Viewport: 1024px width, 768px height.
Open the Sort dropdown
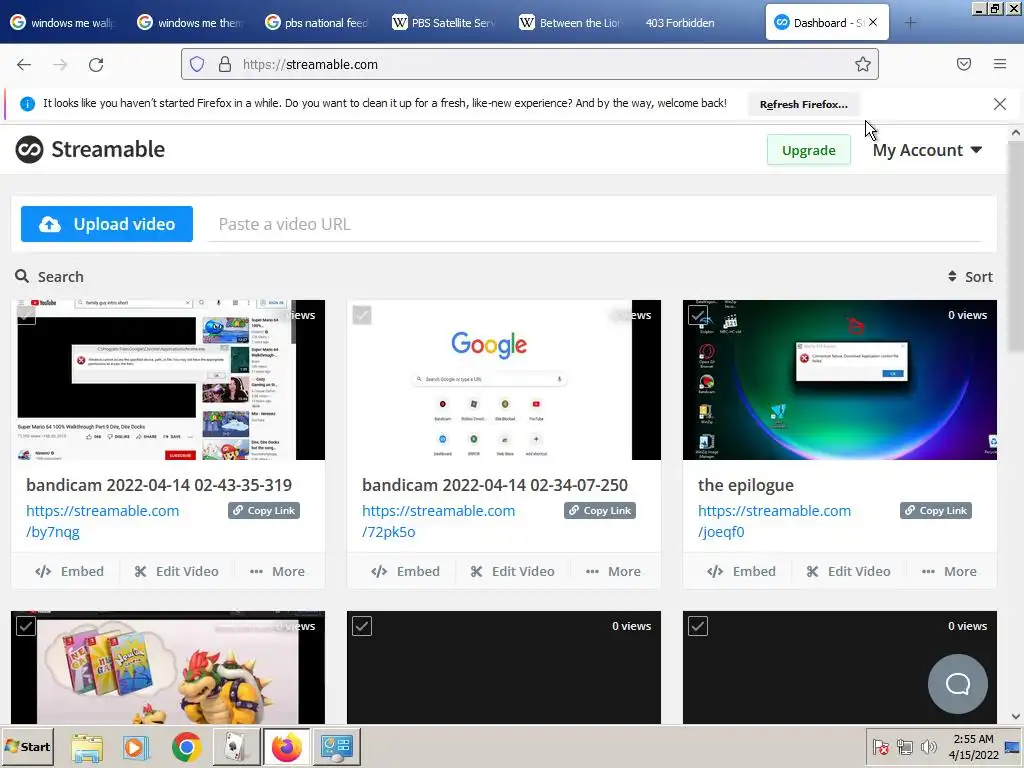pos(970,277)
